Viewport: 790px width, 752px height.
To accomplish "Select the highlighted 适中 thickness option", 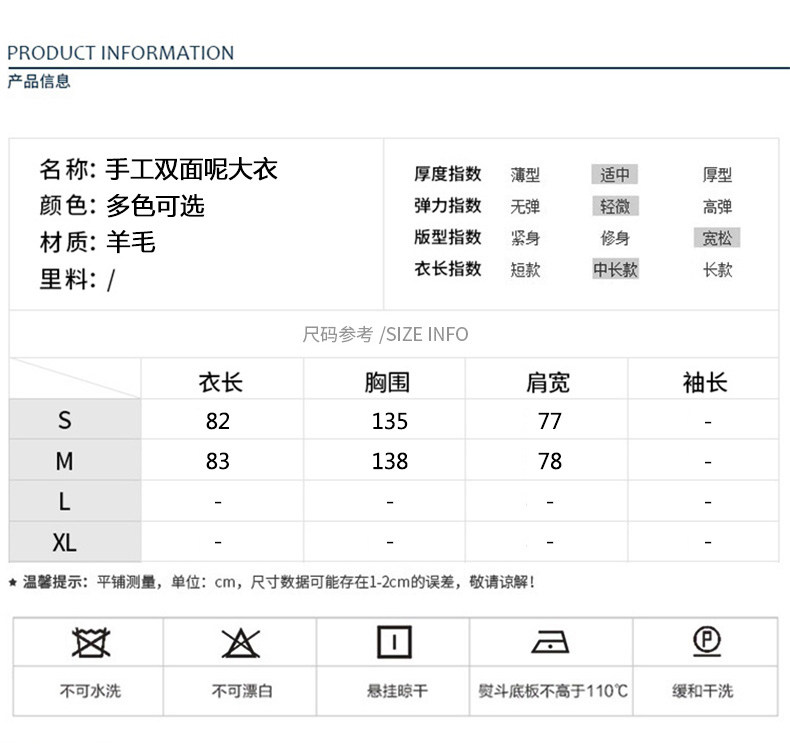I will [614, 175].
